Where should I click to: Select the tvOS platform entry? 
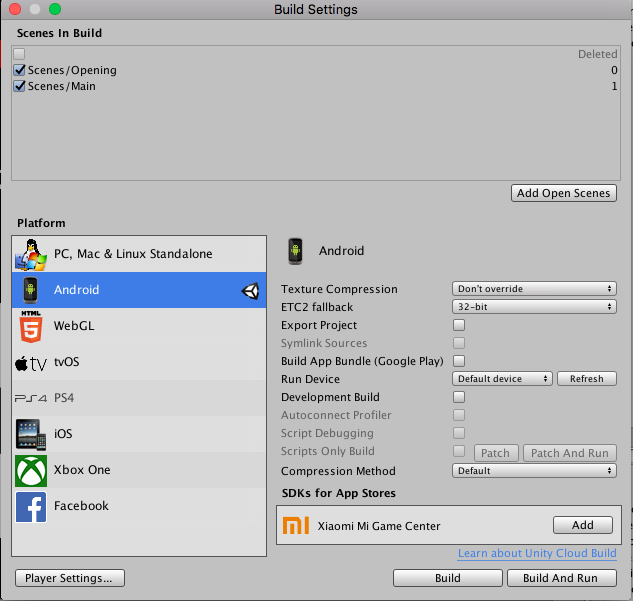[139, 362]
